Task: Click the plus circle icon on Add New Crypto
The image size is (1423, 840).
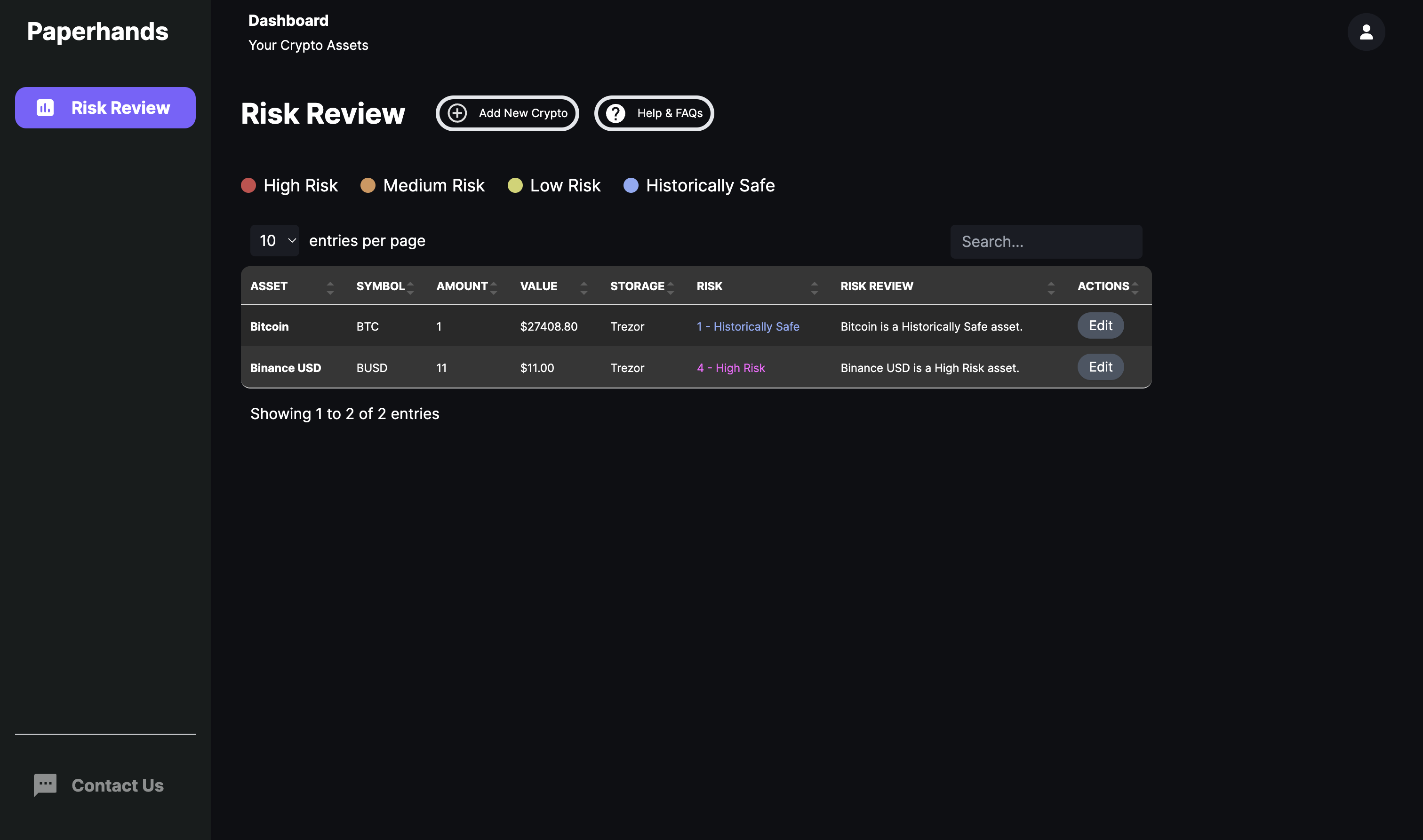Action: point(457,112)
